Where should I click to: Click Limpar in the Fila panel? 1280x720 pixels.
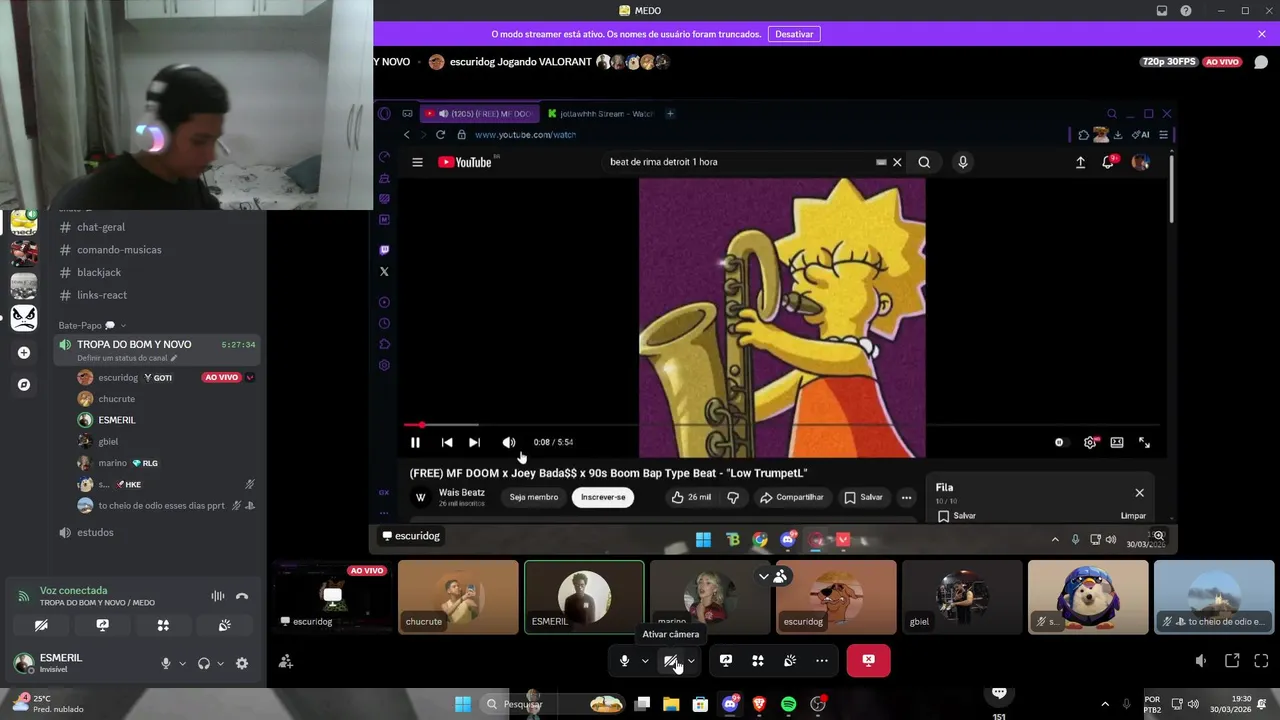click(1133, 516)
